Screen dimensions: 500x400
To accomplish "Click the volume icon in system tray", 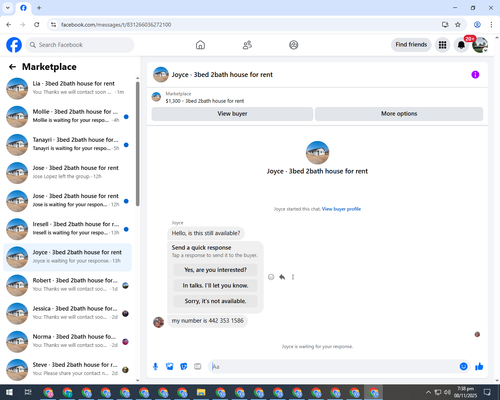I will point(447,392).
